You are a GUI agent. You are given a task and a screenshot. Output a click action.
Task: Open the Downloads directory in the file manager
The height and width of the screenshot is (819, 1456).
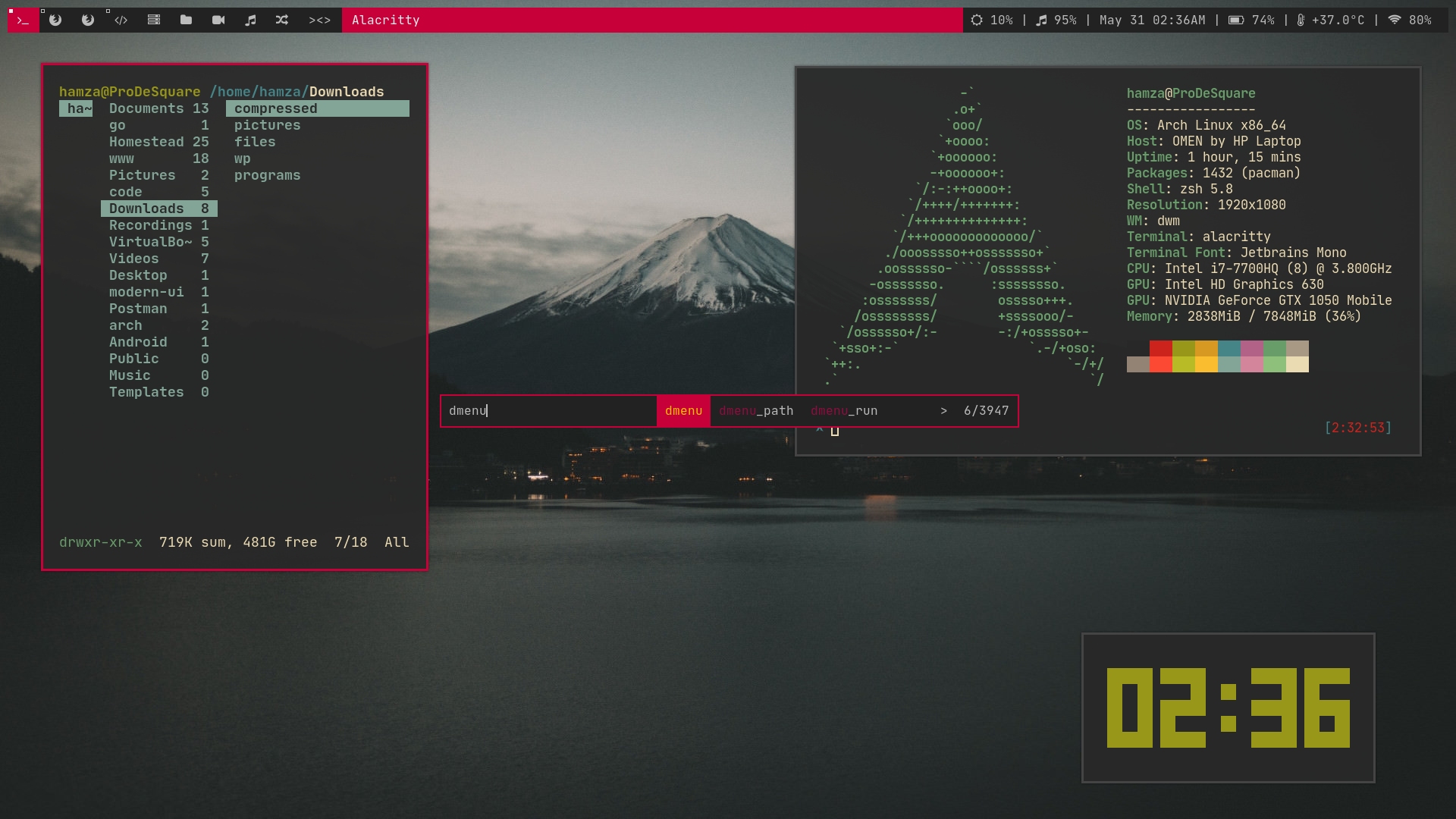point(146,208)
